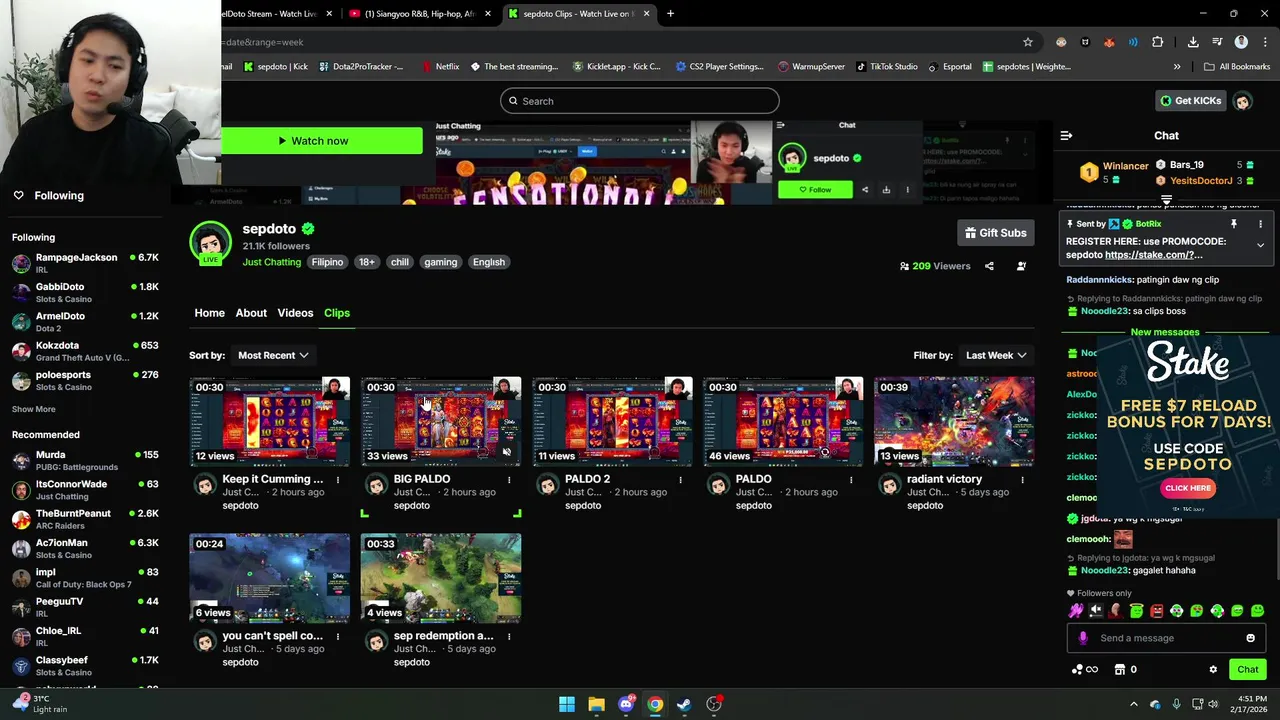Open the Most Recent sort dropdown
This screenshot has height=720, width=1280.
click(x=273, y=355)
